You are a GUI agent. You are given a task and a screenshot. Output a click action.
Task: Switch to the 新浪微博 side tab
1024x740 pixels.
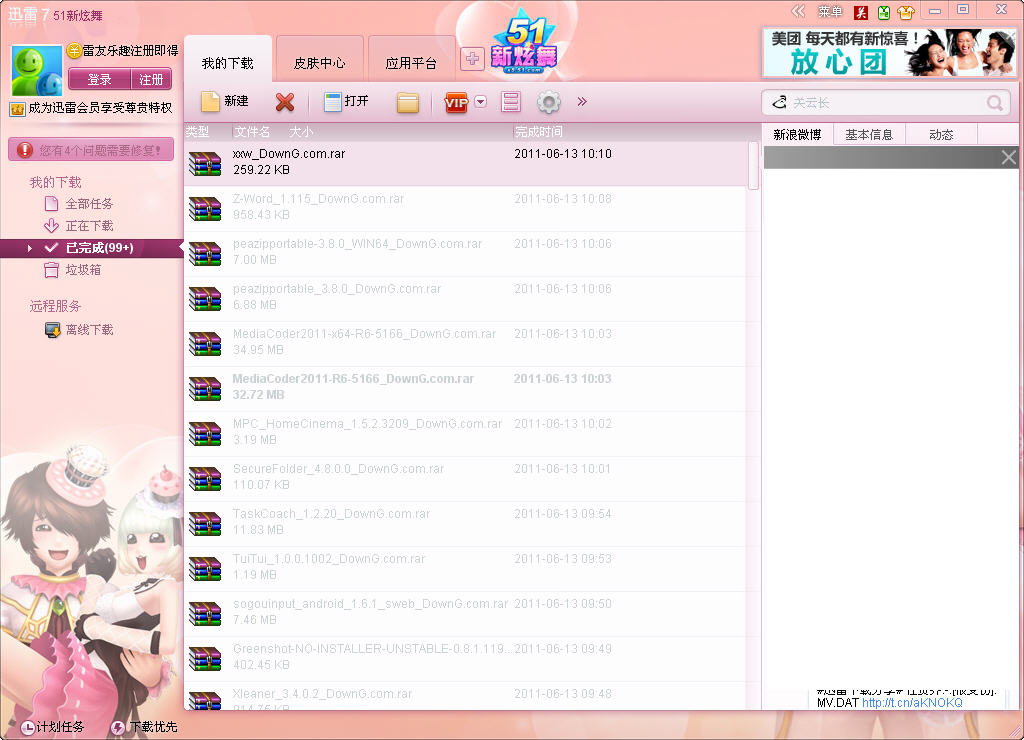(797, 135)
